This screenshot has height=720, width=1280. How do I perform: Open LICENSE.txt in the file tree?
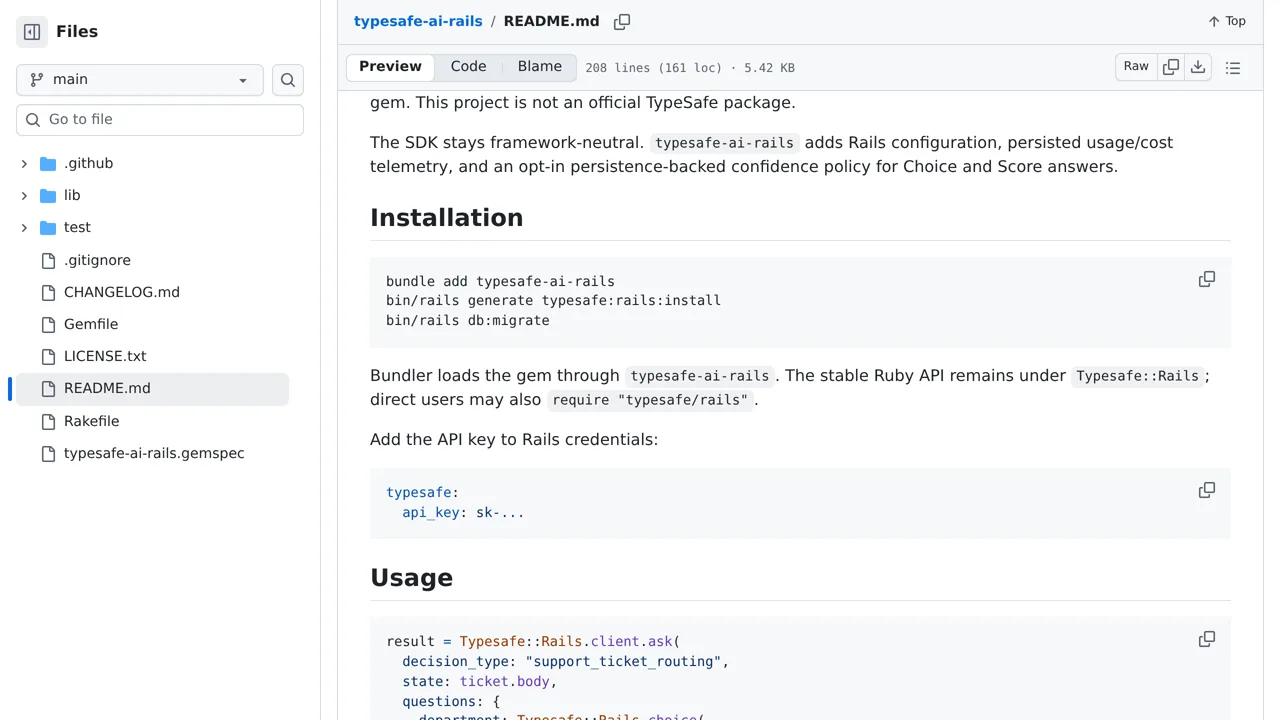pyautogui.click(x=105, y=356)
